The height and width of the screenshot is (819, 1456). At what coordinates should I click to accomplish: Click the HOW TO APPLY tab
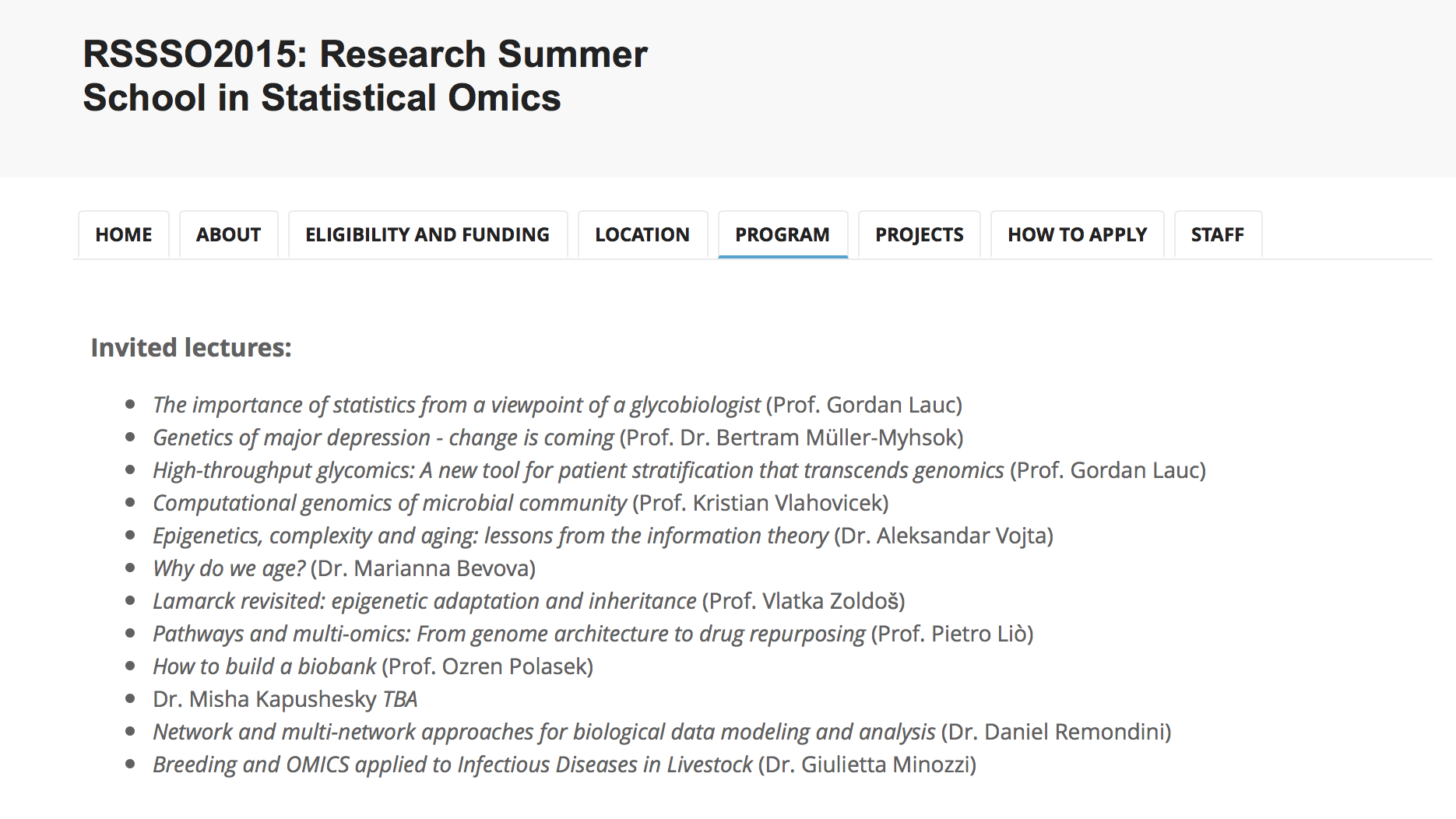click(x=1078, y=234)
